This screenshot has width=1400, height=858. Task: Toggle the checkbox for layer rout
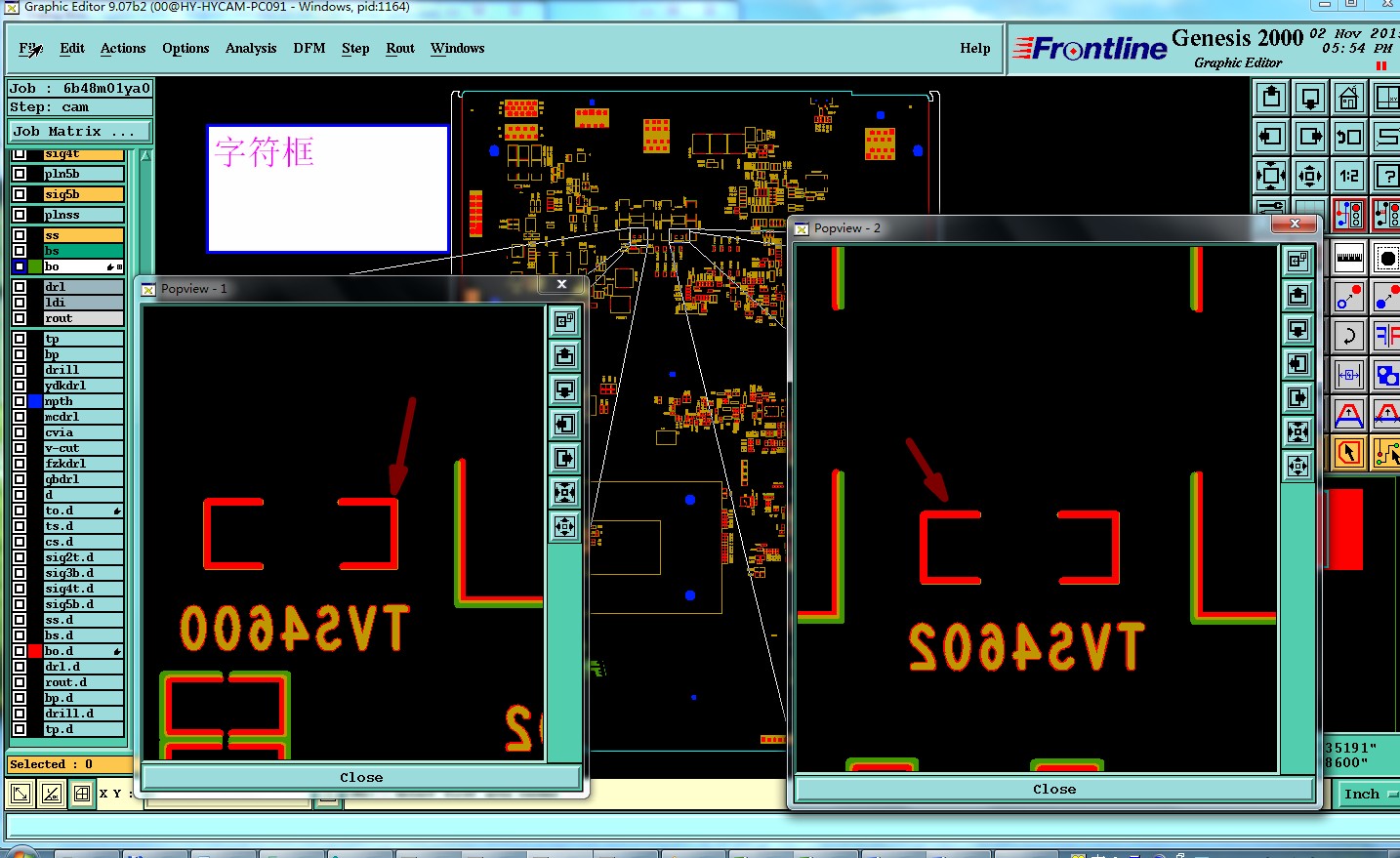pyautogui.click(x=20, y=318)
